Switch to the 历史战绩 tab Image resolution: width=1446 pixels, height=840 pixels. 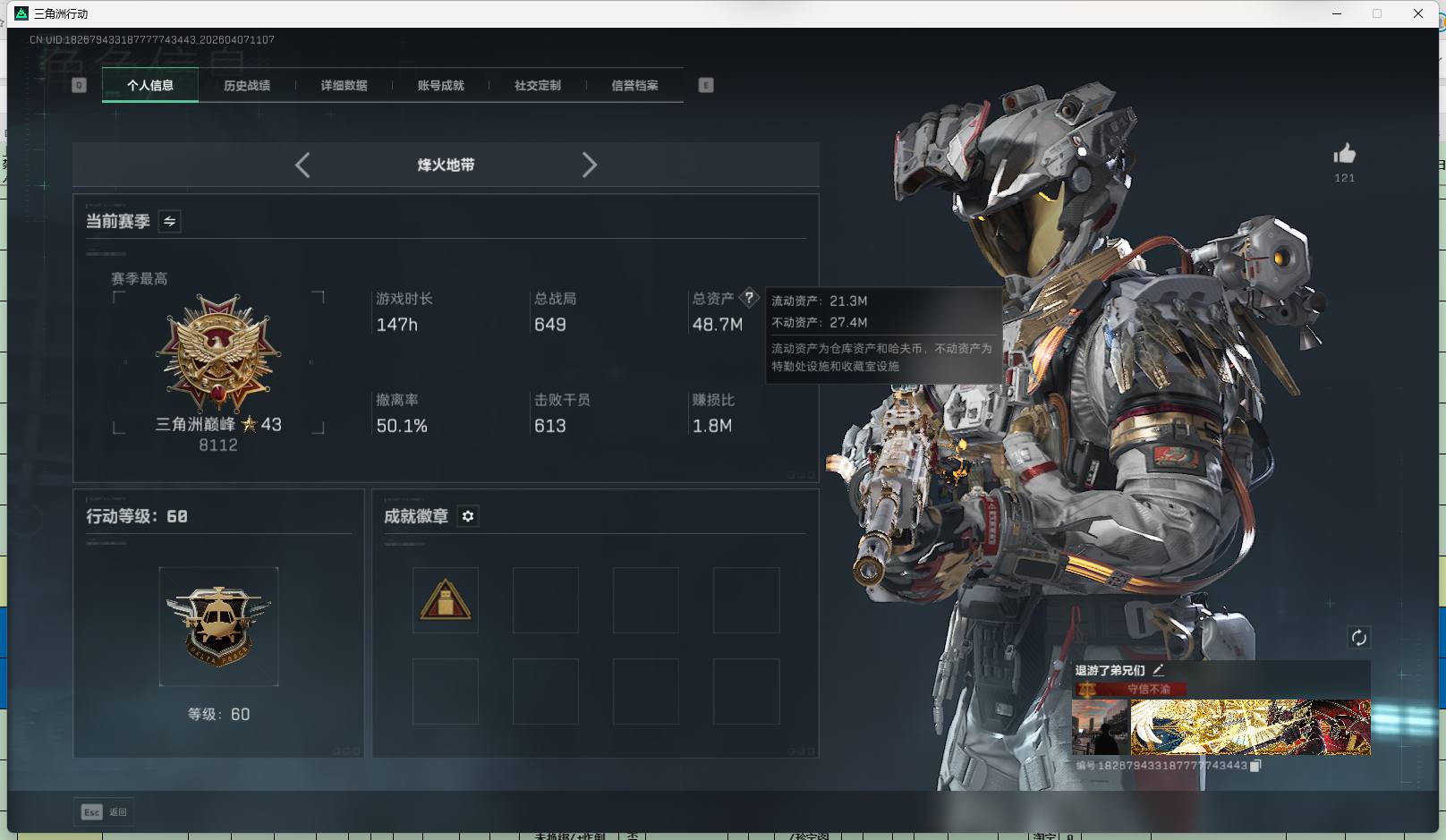[247, 85]
